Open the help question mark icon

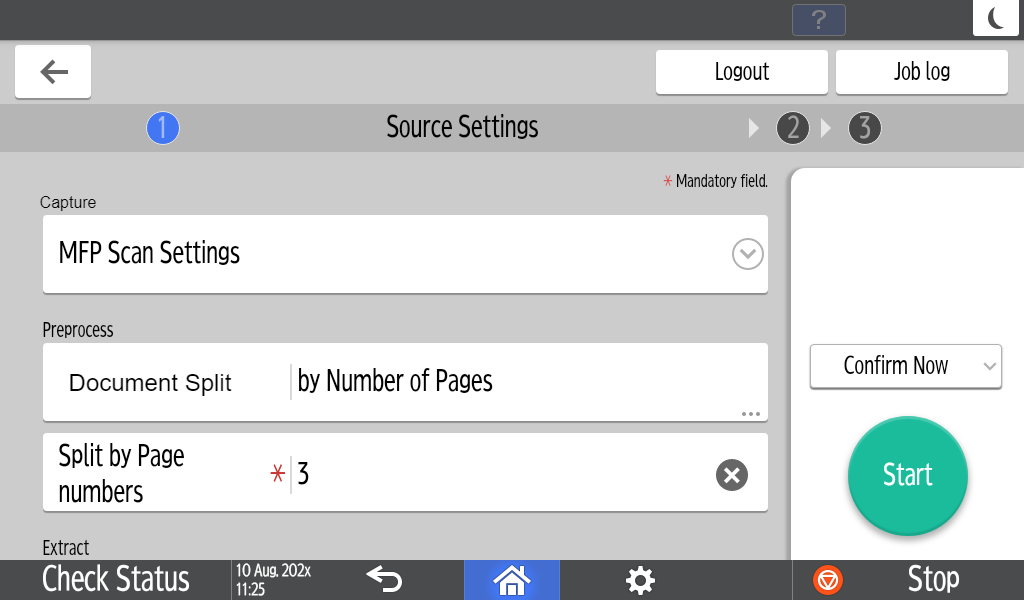tap(818, 20)
